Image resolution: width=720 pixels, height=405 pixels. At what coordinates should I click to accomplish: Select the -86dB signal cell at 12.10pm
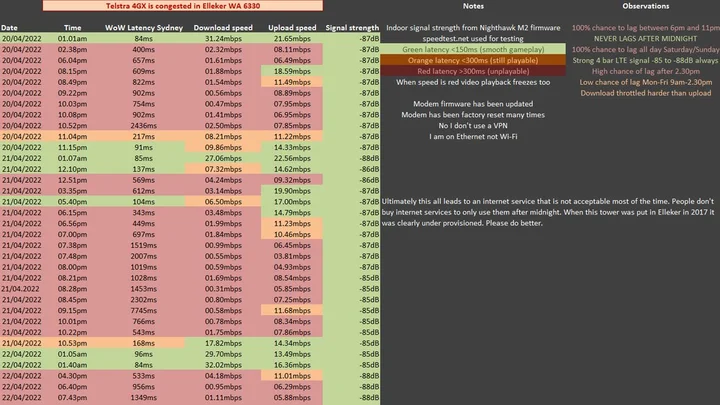pos(352,169)
